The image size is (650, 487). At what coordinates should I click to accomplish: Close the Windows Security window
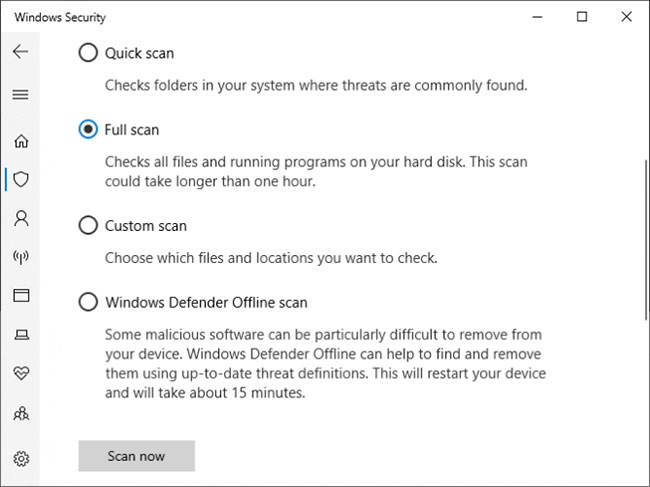click(x=627, y=17)
